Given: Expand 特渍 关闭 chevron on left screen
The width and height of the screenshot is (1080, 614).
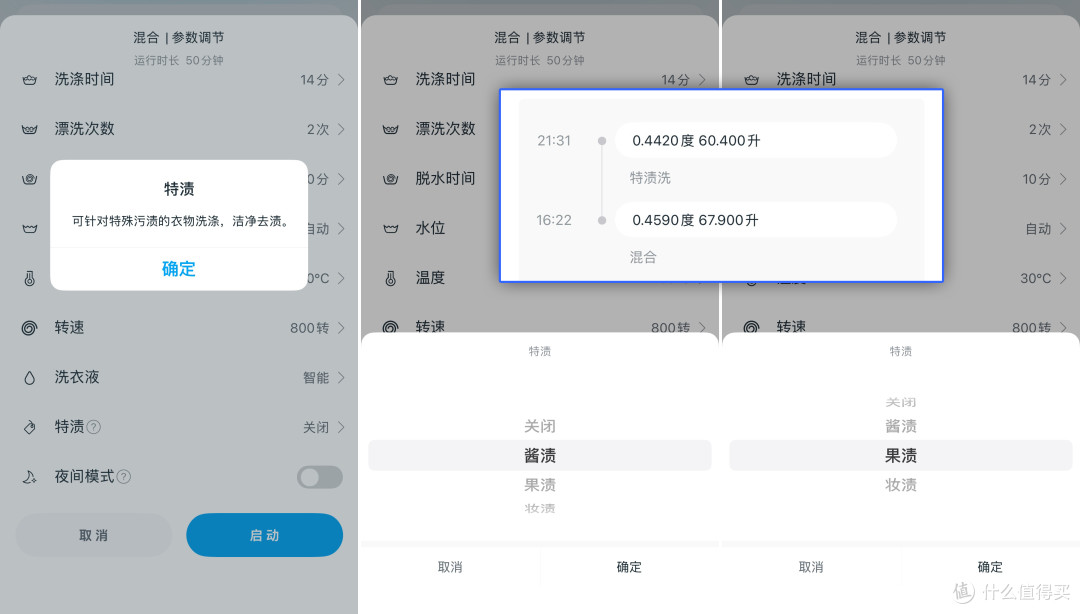Looking at the screenshot, I should pos(341,427).
